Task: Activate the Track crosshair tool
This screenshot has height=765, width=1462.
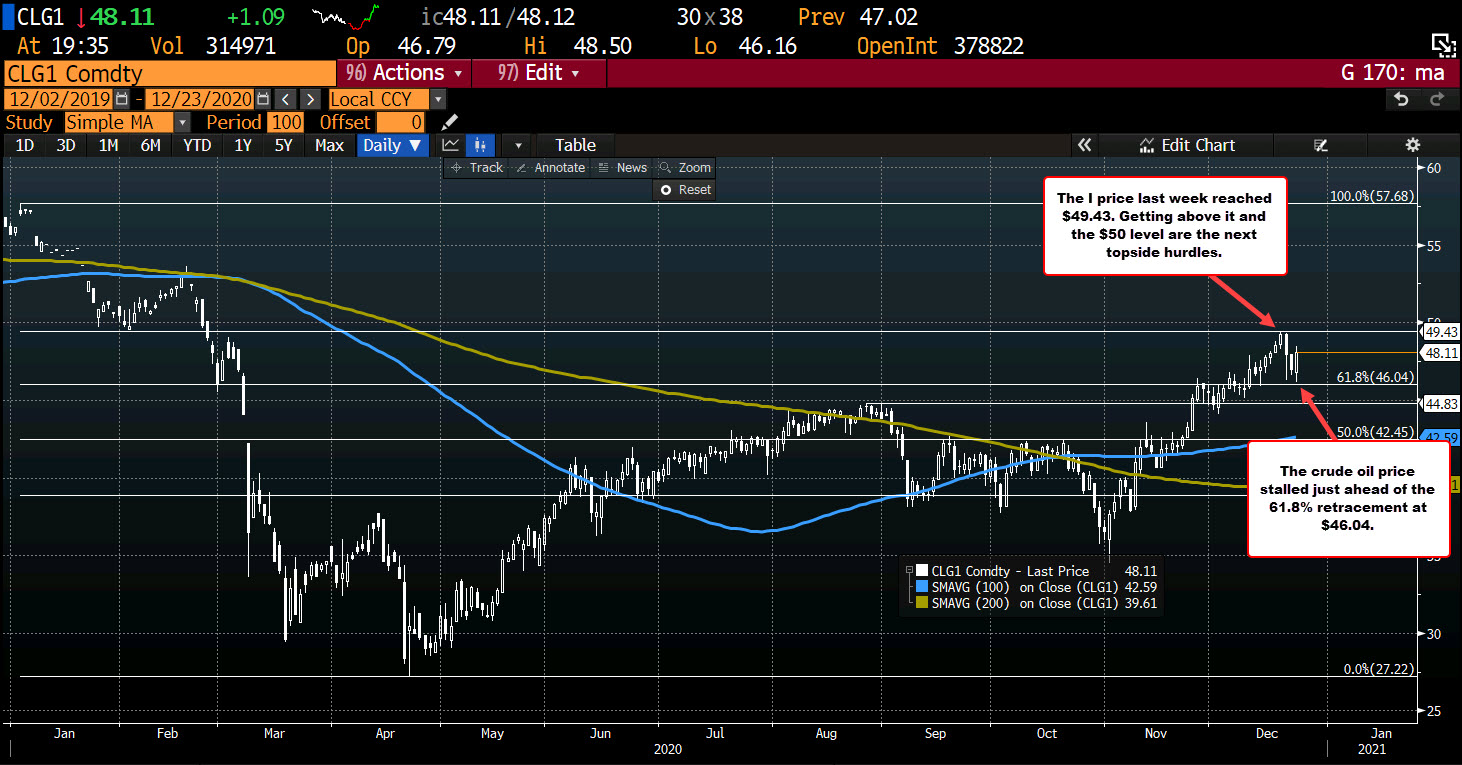Action: point(477,167)
